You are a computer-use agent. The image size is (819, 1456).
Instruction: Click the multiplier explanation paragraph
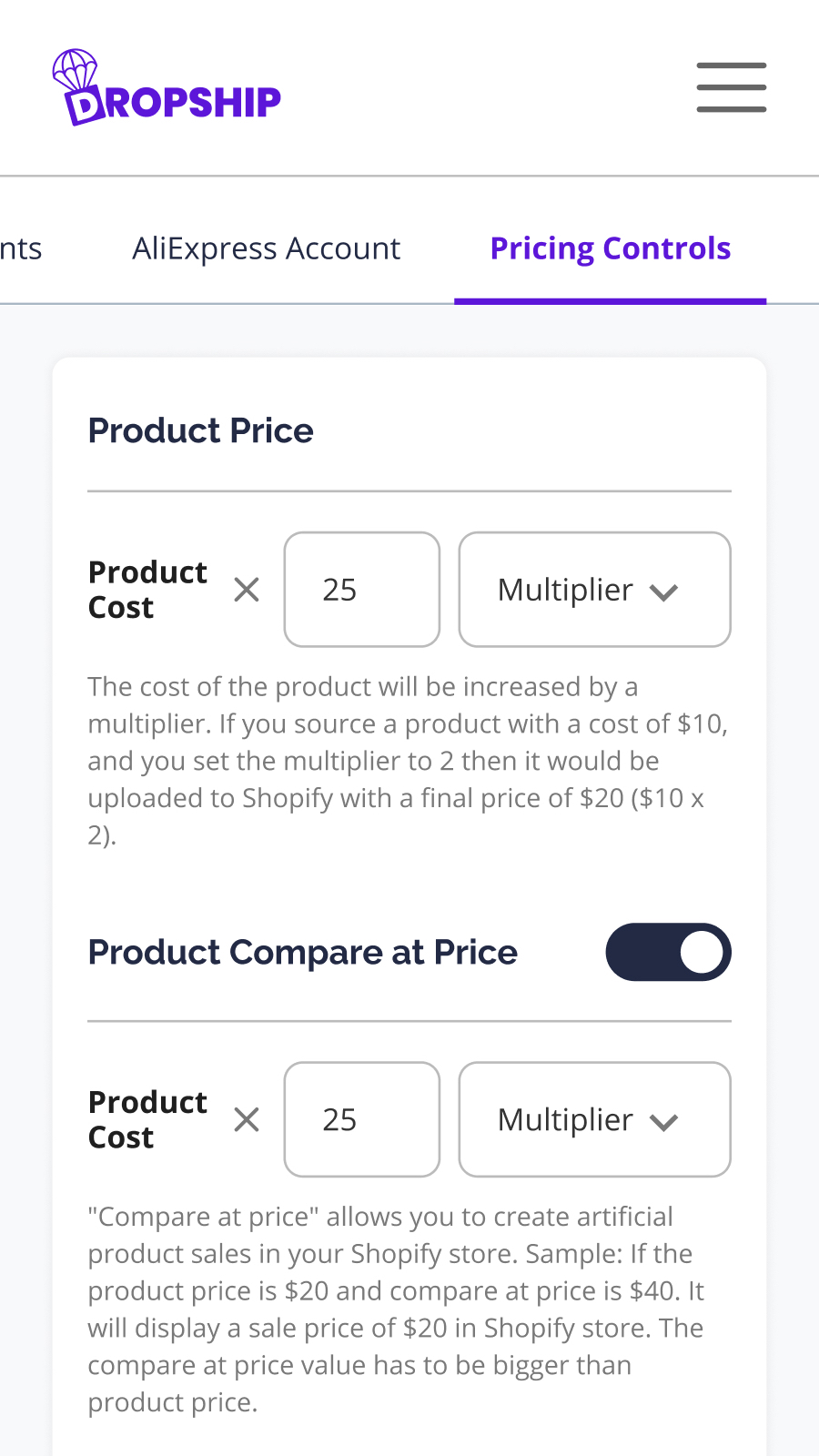[409, 761]
